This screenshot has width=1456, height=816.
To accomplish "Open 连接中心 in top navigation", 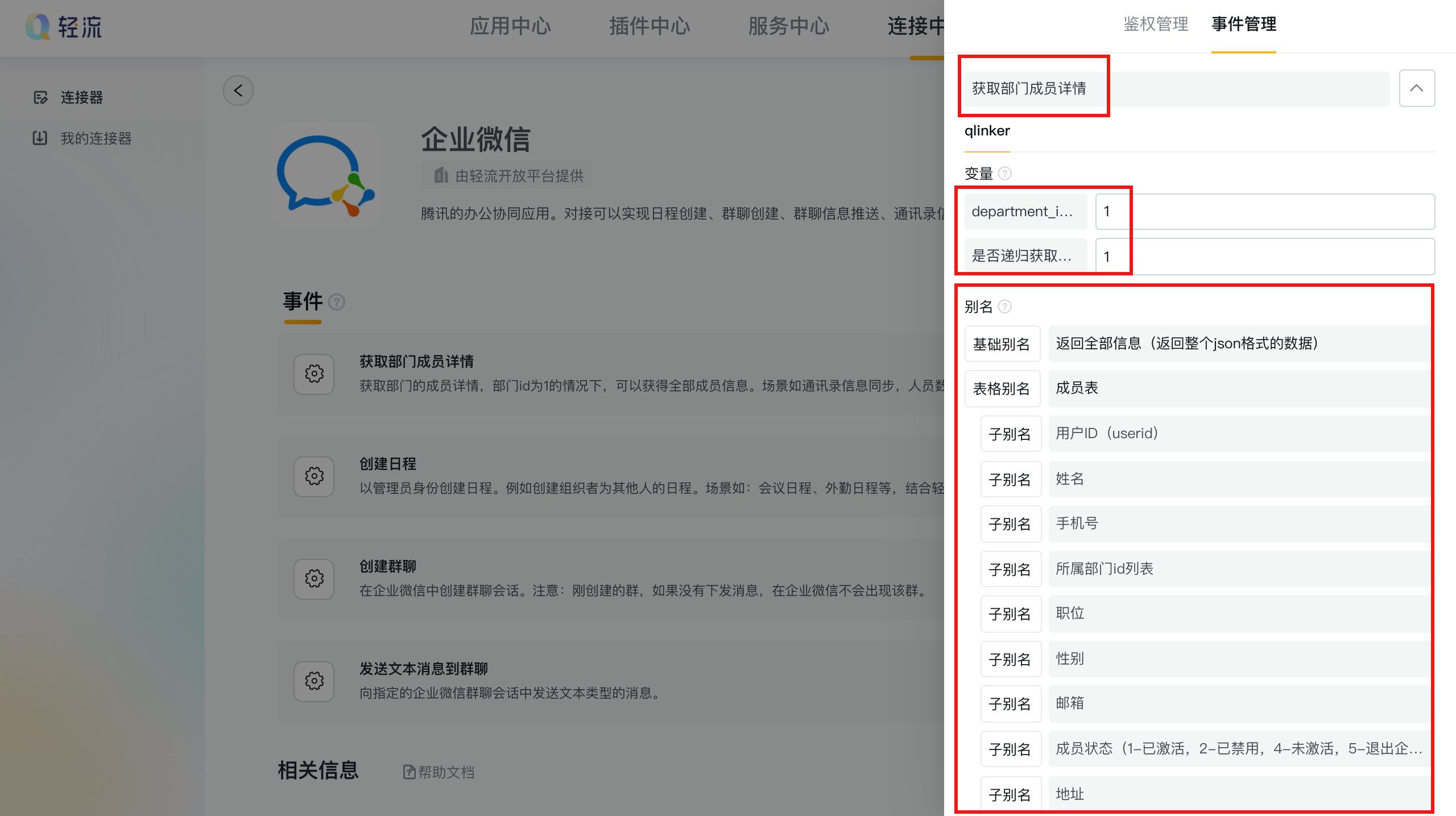I will (916, 26).
